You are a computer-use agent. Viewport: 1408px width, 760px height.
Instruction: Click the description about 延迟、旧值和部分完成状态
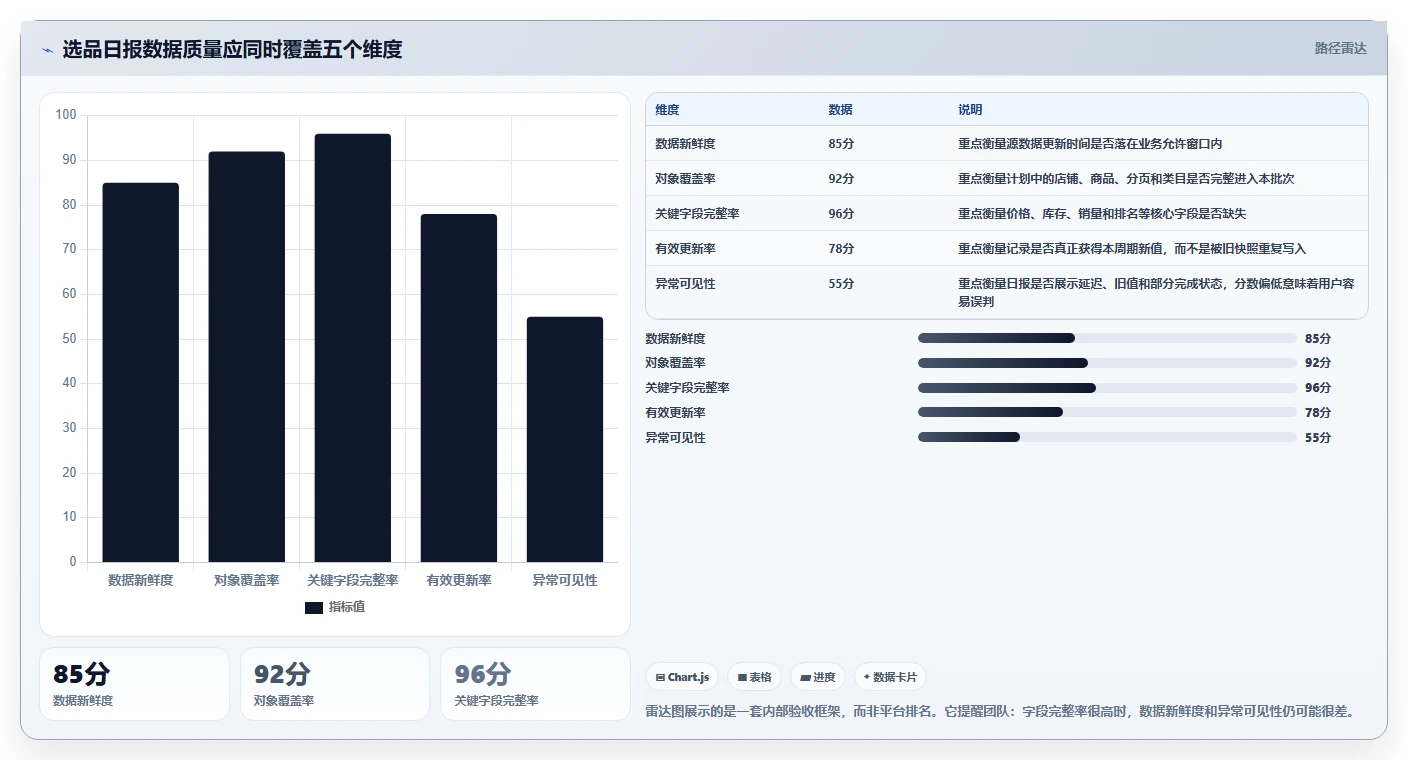(x=1156, y=292)
